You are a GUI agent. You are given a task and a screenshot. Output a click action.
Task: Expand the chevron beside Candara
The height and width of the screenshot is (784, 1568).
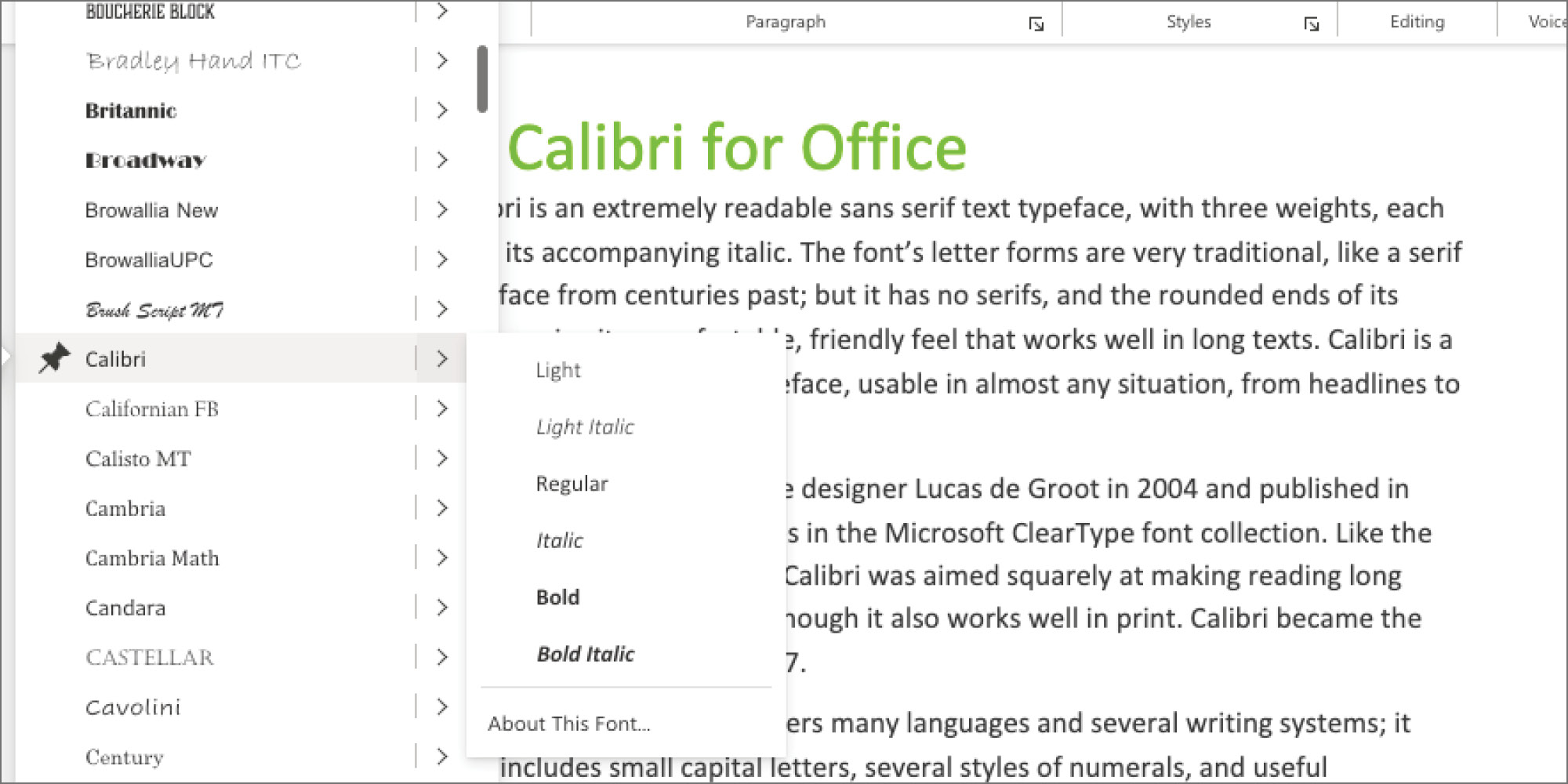point(442,608)
